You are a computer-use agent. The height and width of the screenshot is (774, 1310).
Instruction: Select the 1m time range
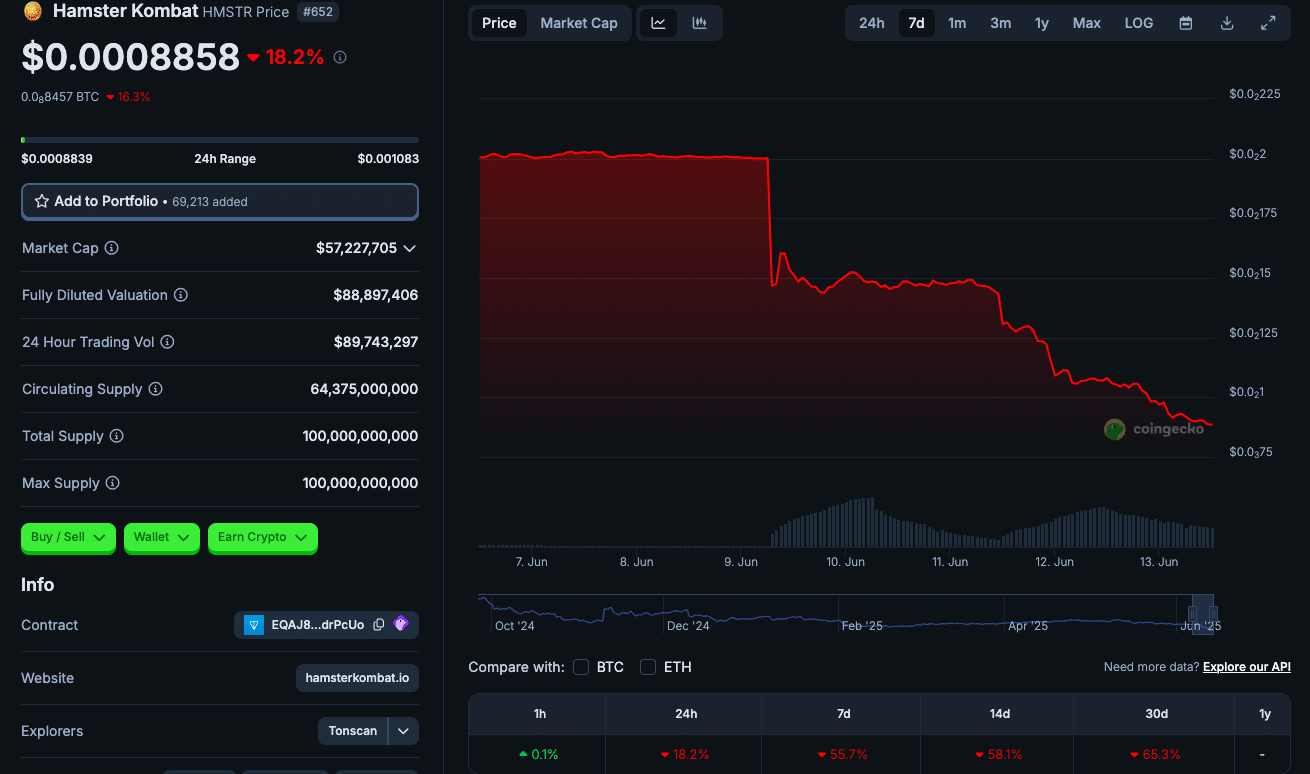pyautogui.click(x=957, y=23)
